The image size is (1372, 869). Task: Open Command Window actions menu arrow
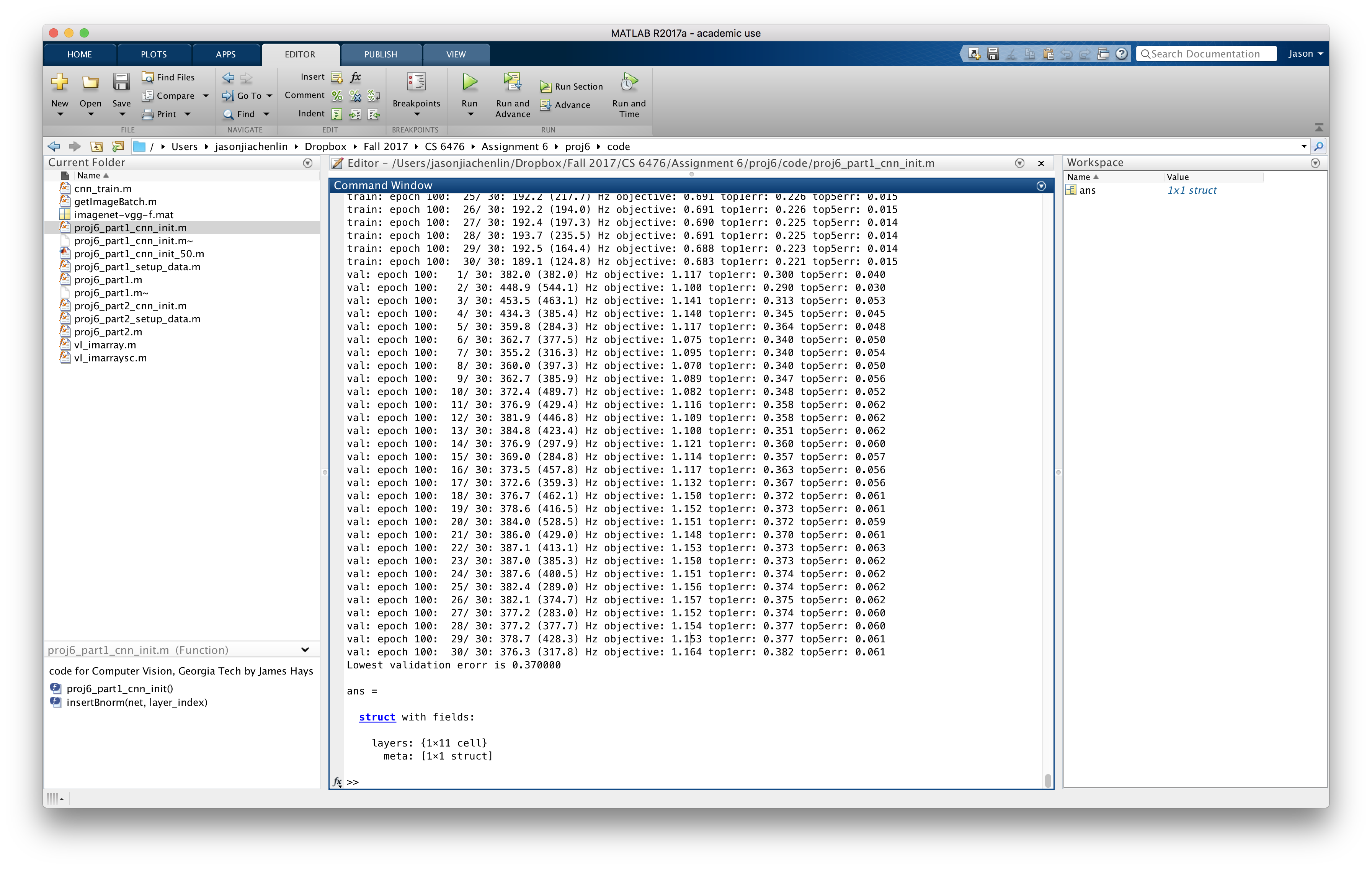(x=1040, y=186)
